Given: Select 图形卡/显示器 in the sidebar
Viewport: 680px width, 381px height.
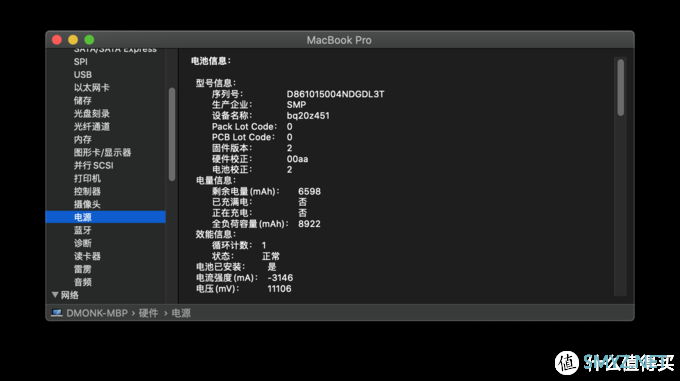Looking at the screenshot, I should (102, 153).
